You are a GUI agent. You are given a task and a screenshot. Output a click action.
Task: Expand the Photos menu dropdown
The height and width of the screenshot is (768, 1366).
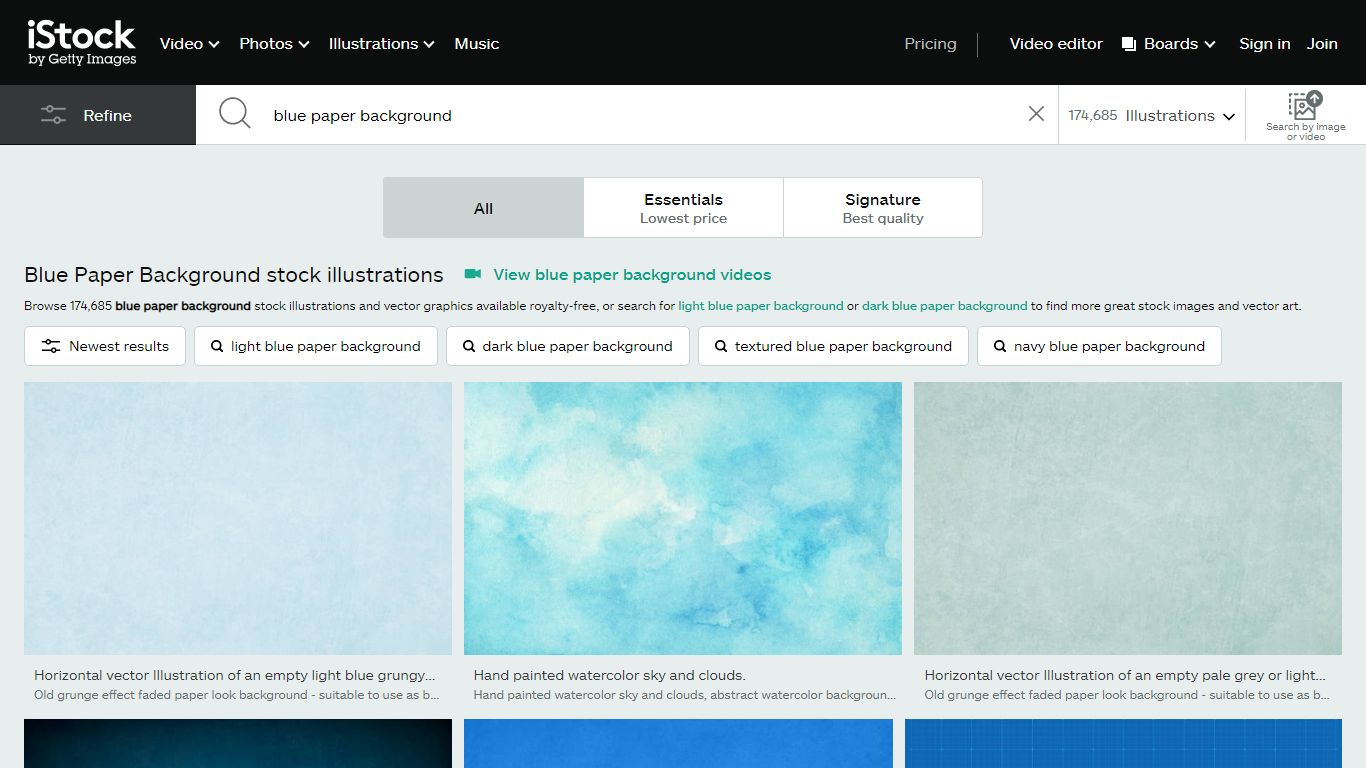click(275, 44)
